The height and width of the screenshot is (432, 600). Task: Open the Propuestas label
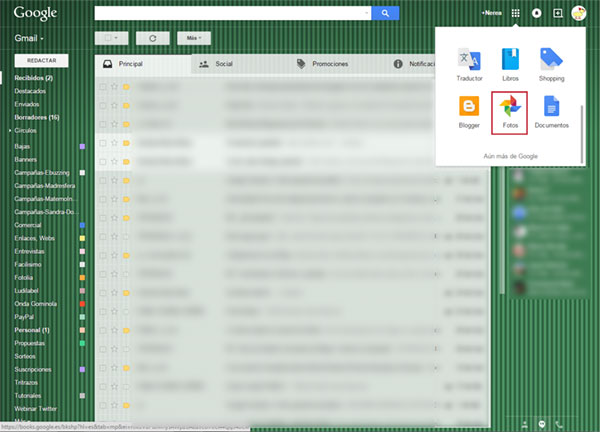click(x=29, y=343)
